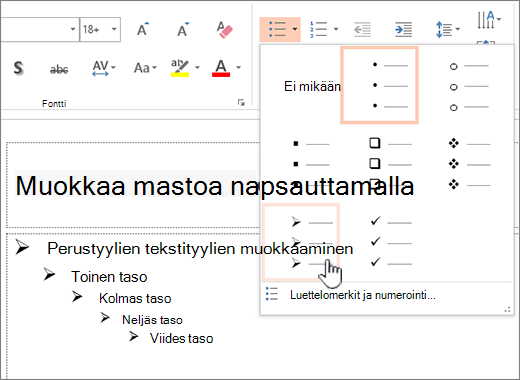Open the font name dropdown arrow

click(x=73, y=29)
